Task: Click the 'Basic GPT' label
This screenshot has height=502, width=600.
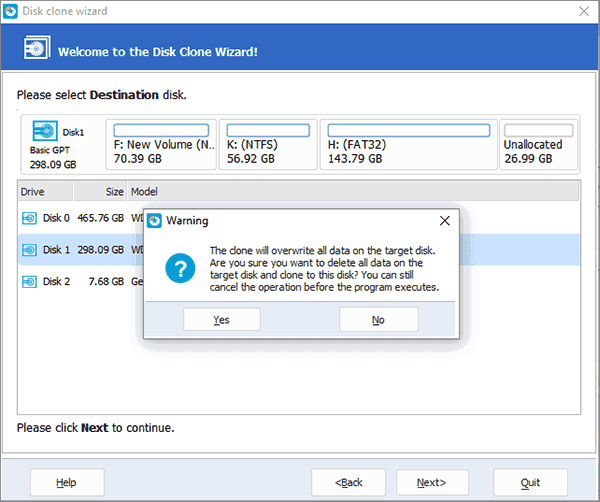Action: tap(50, 150)
